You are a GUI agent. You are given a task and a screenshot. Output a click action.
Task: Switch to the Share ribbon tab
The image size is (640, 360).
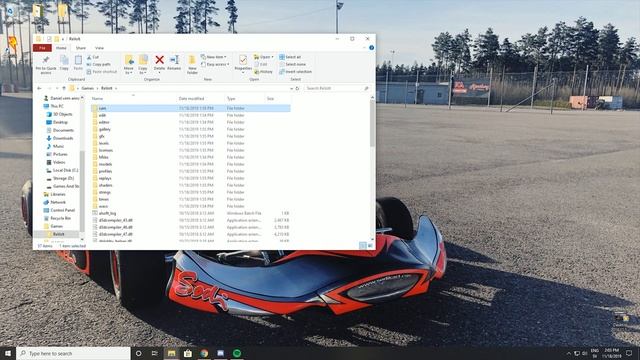pos(80,48)
